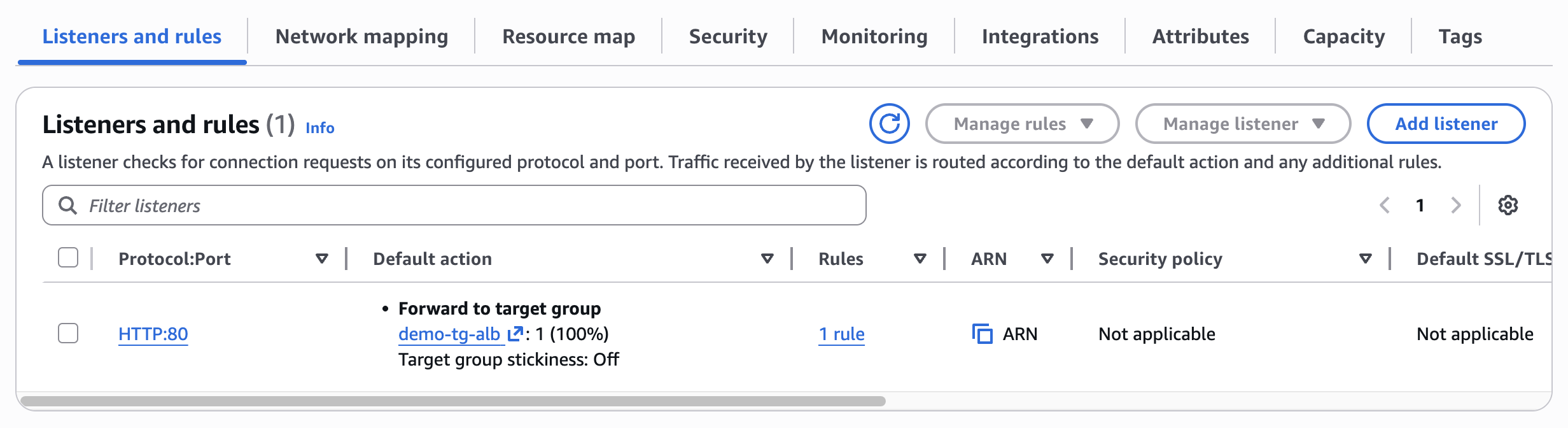Click the Add listener button

point(1446,124)
